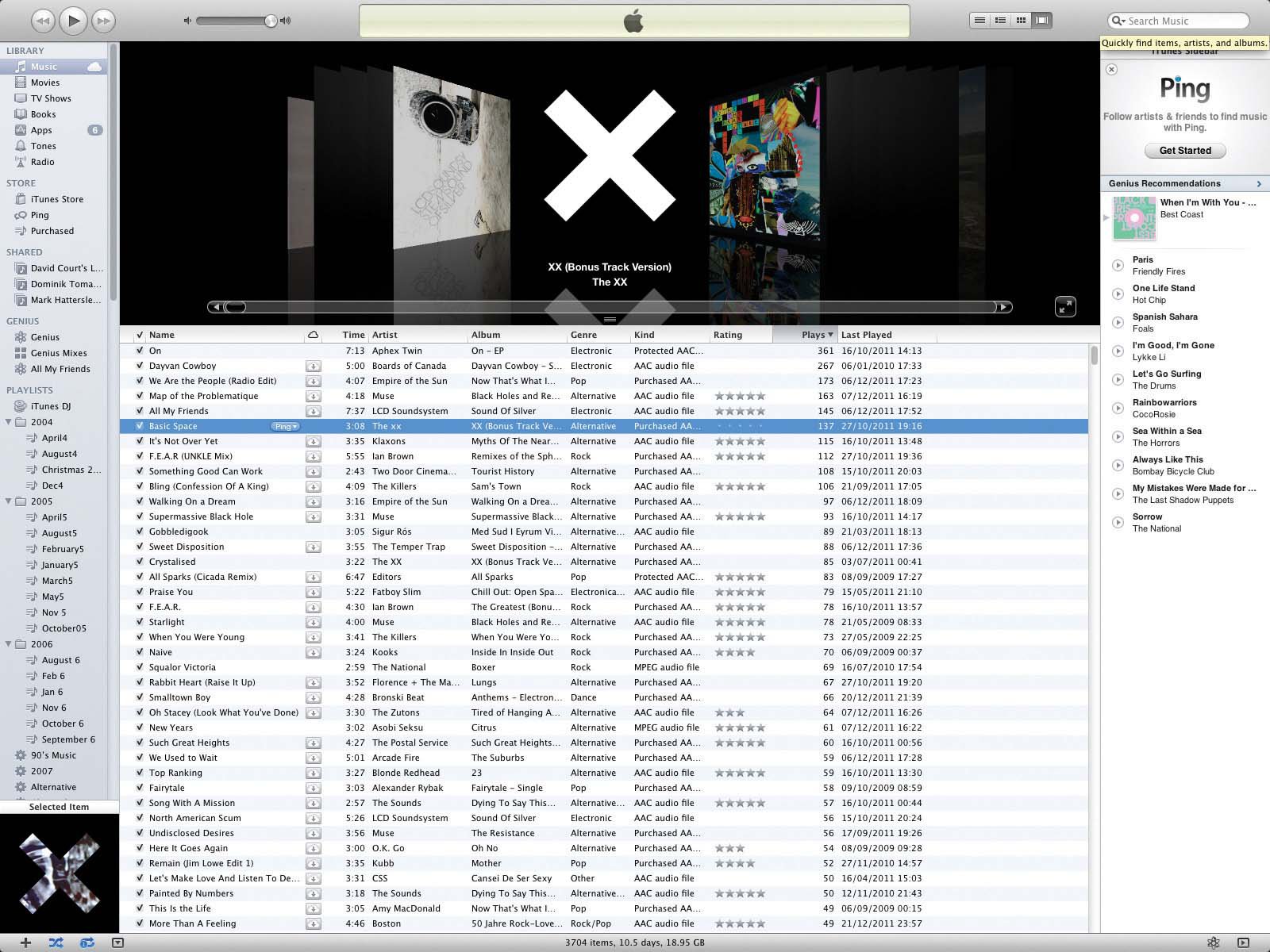Open 90's Music smart playlist
The height and width of the screenshot is (952, 1270).
[53, 755]
